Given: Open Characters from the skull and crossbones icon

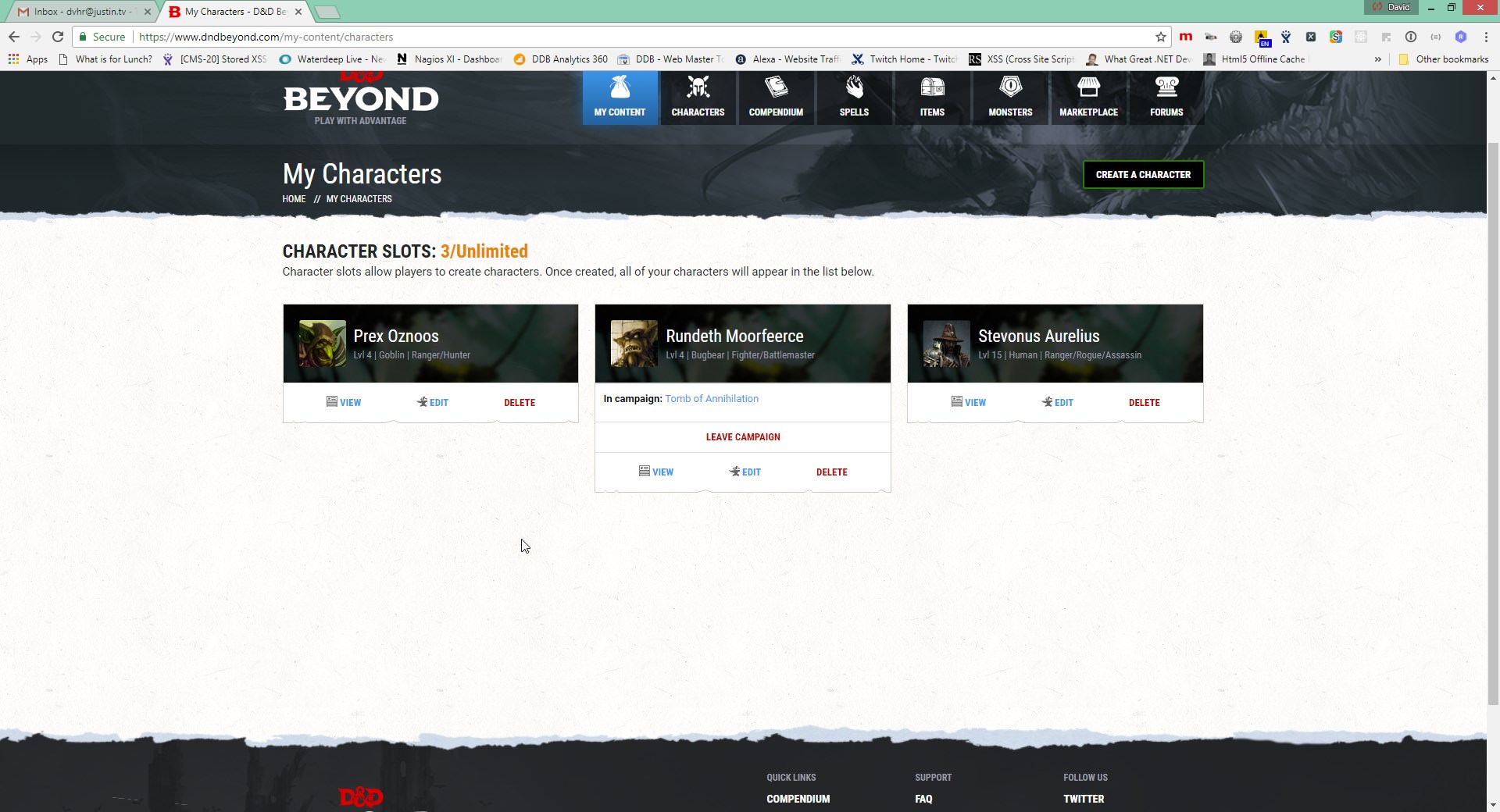Looking at the screenshot, I should point(698,87).
